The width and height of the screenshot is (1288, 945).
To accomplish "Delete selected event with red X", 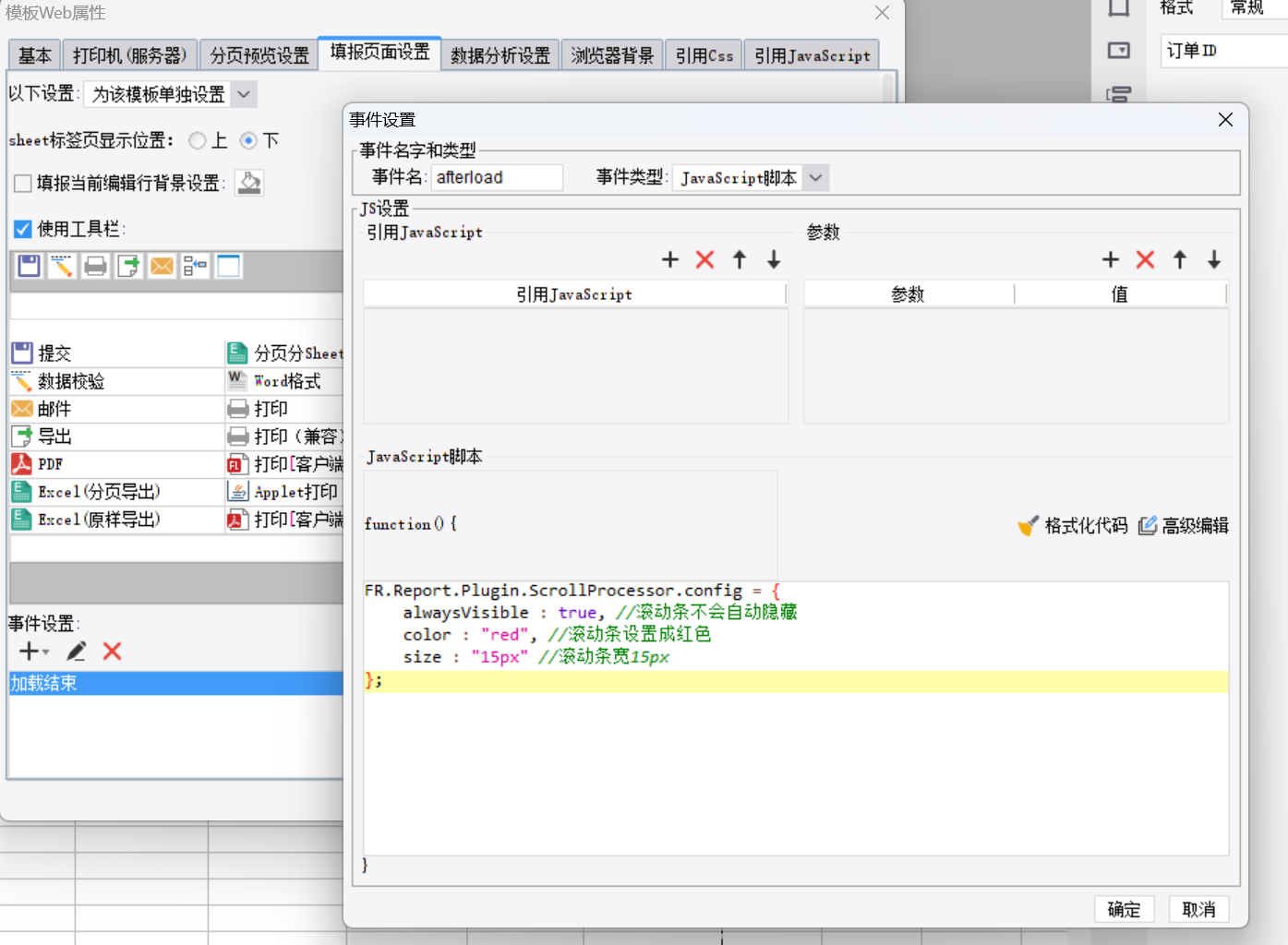I will click(113, 652).
